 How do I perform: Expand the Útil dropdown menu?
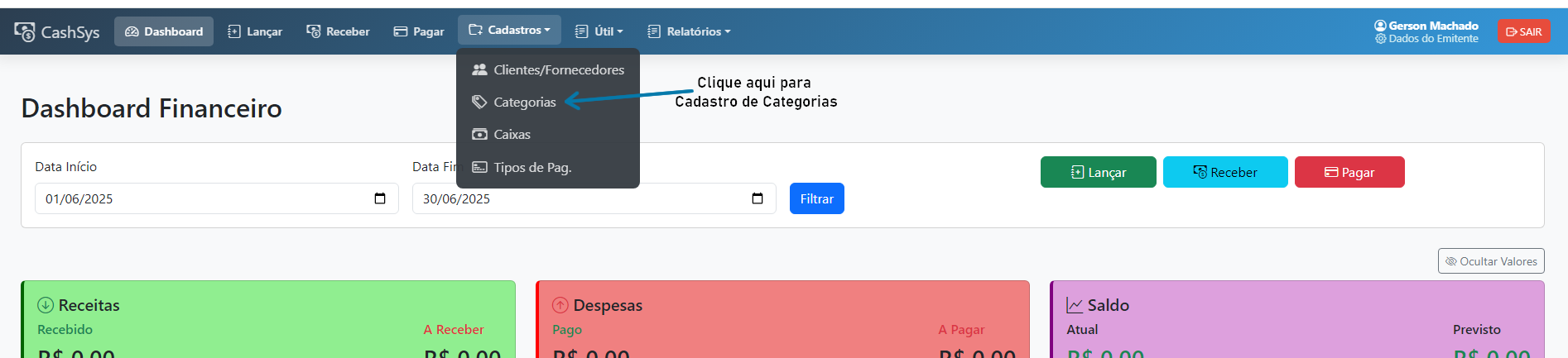(x=599, y=31)
